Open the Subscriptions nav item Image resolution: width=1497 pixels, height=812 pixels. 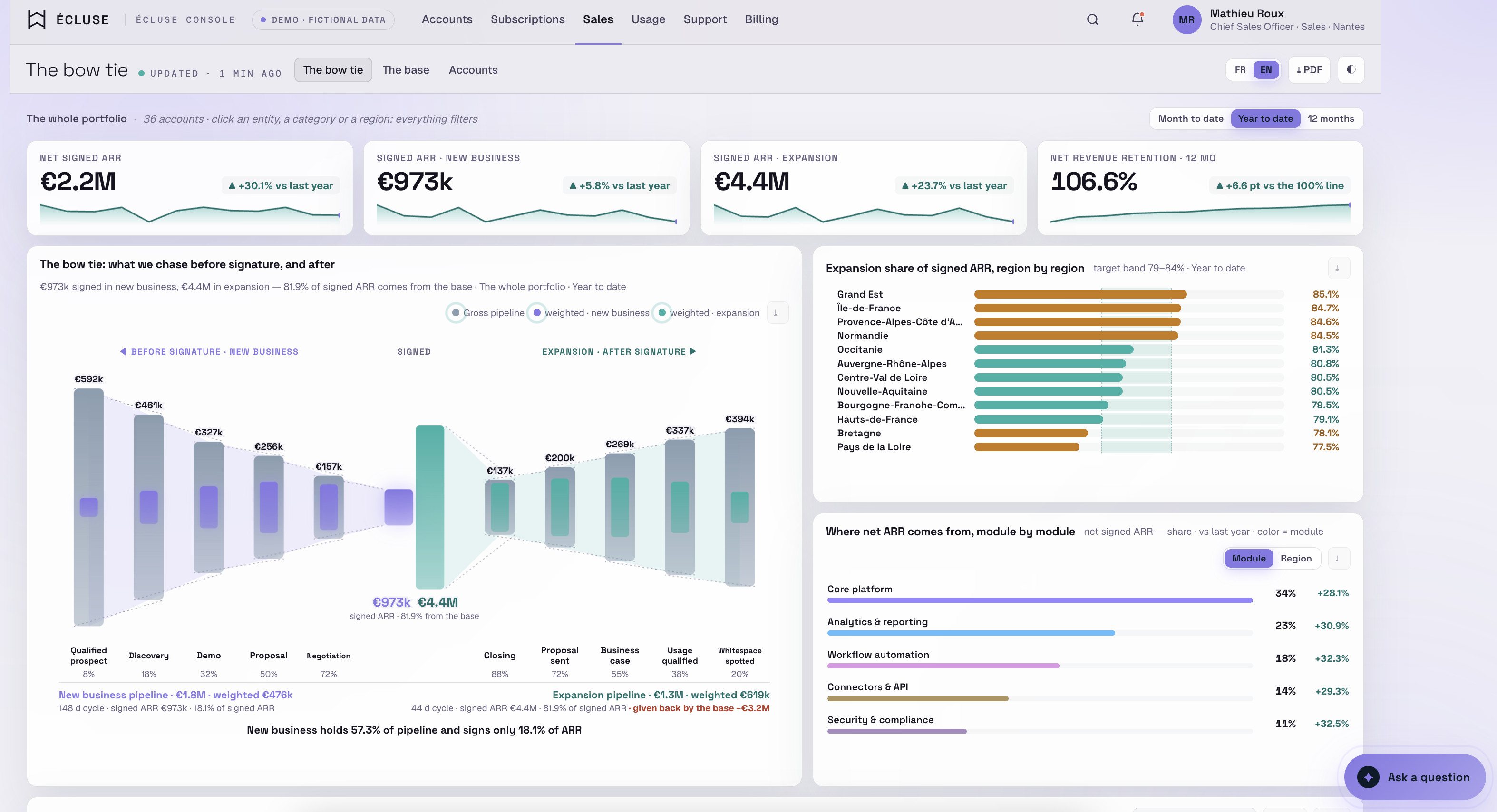[527, 20]
